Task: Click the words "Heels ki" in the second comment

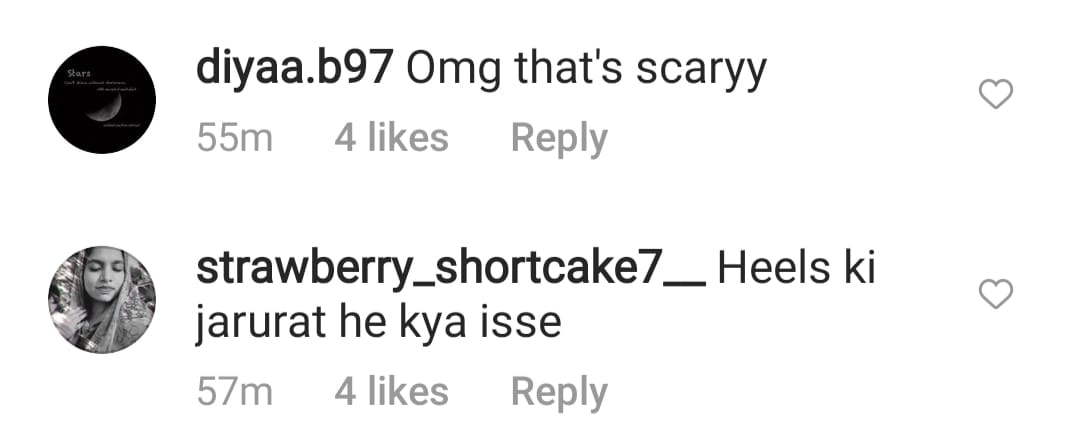Action: pyautogui.click(x=796, y=268)
